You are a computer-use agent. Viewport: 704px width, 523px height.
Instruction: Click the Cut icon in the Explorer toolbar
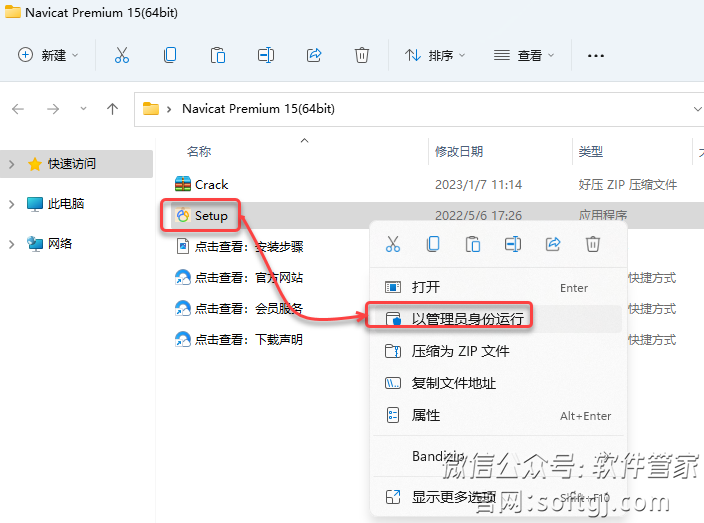(x=122, y=55)
